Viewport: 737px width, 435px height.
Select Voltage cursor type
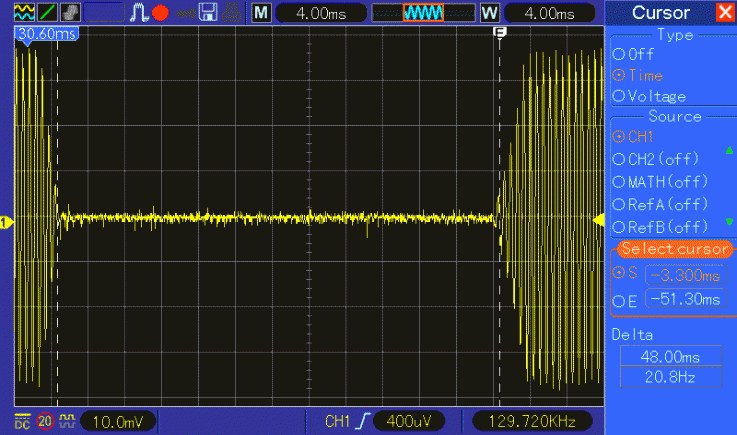click(618, 96)
